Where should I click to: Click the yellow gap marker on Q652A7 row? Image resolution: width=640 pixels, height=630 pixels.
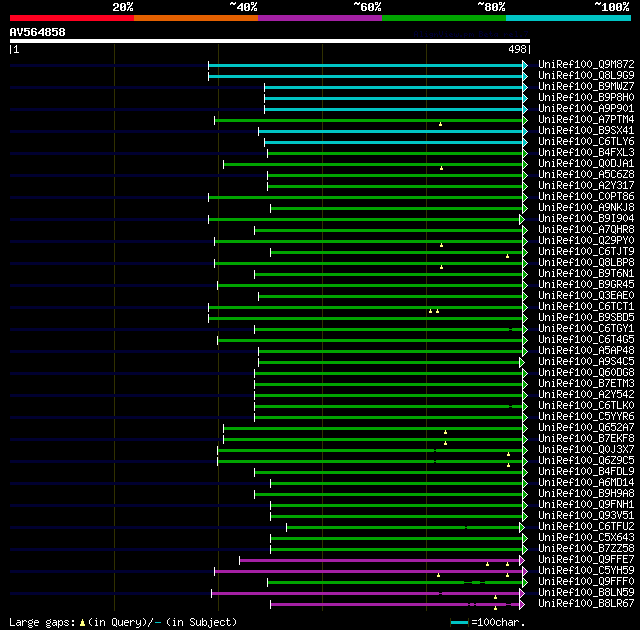click(445, 432)
